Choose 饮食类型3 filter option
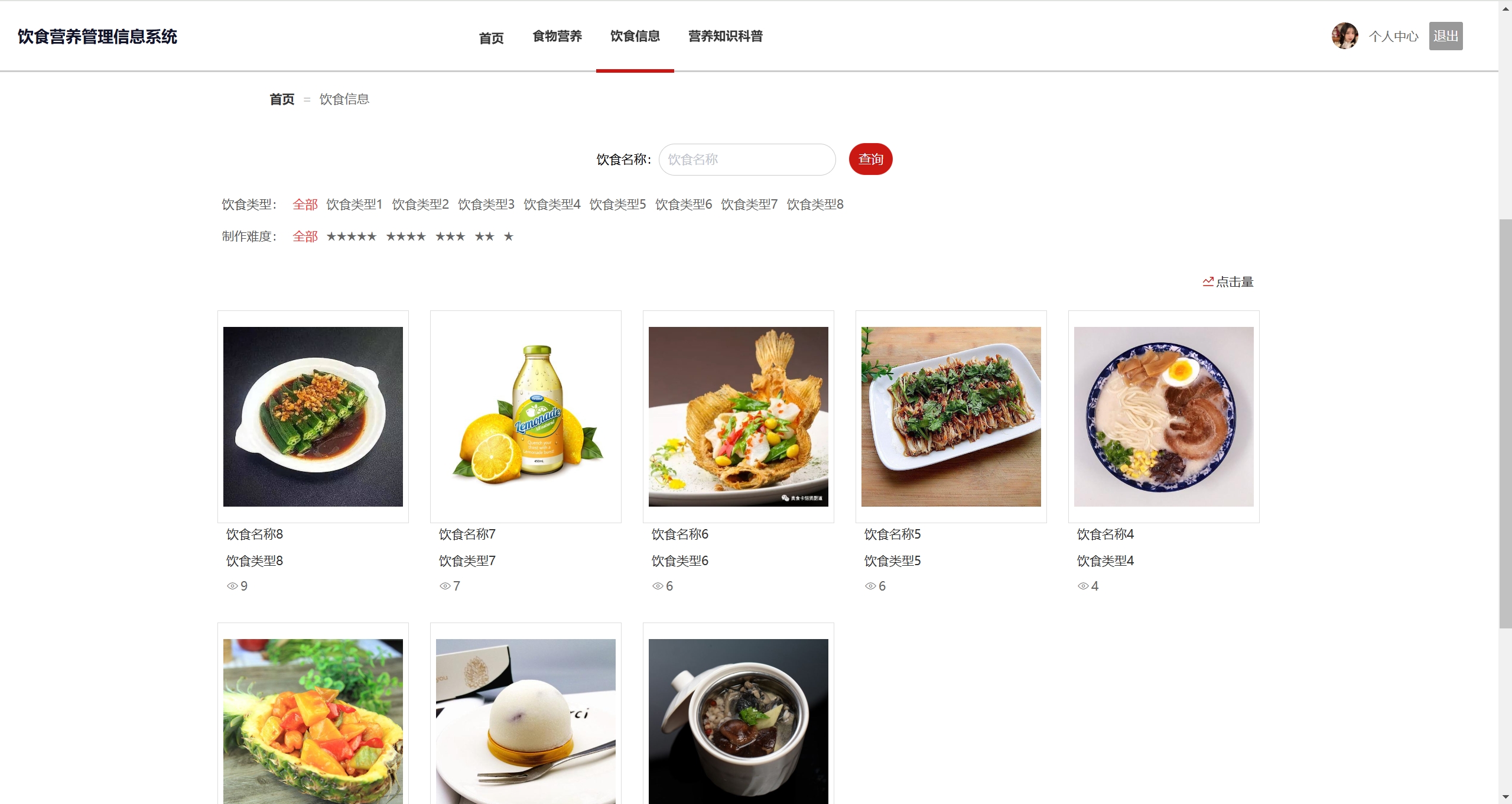This screenshot has height=804, width=1512. (x=486, y=205)
